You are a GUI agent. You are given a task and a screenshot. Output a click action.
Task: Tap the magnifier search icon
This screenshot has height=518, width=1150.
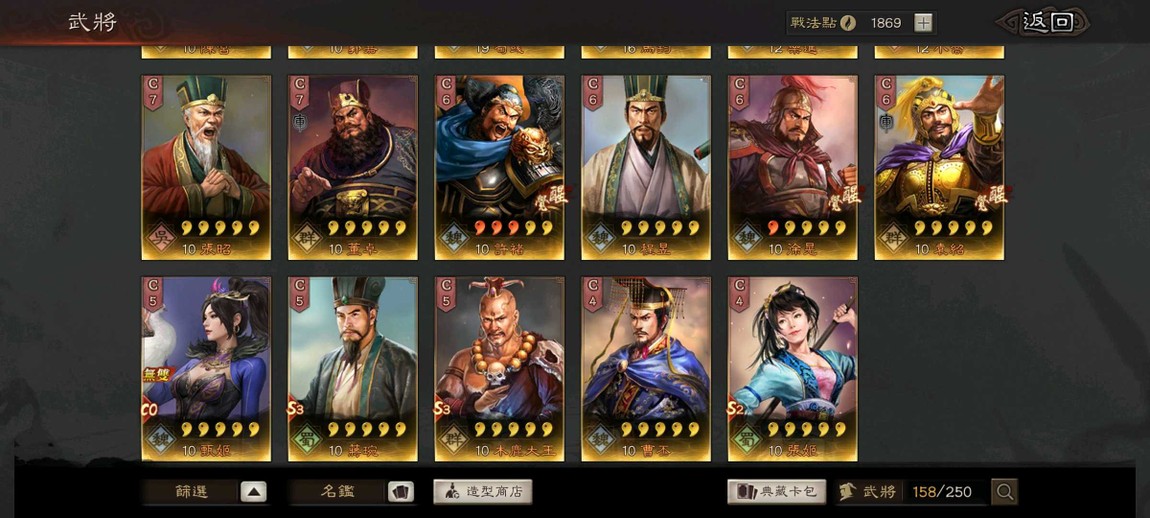pyautogui.click(x=1004, y=492)
